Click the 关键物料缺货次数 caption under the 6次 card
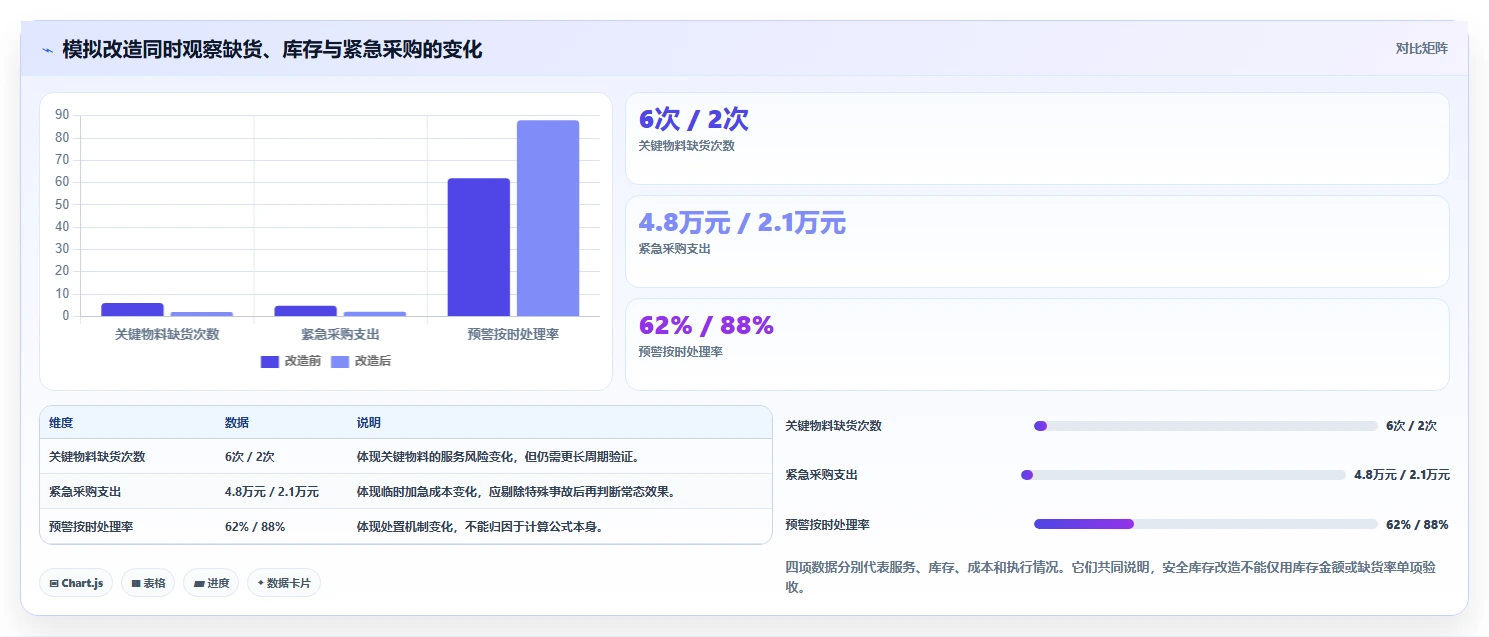 [686, 146]
